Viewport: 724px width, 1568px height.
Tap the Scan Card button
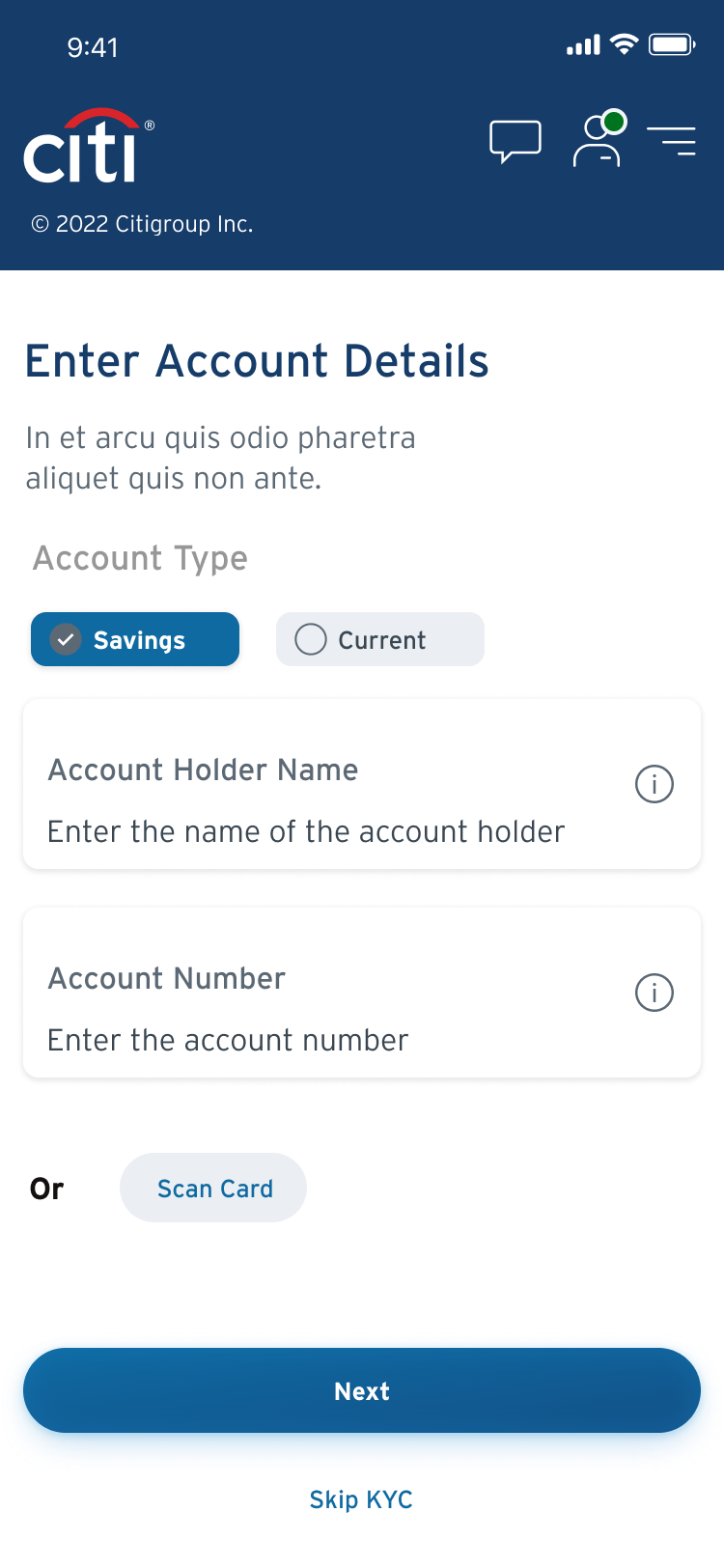(213, 1188)
